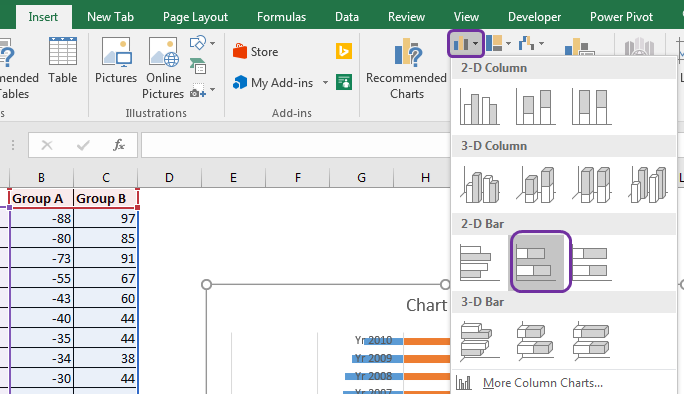Select column B header

[x=41, y=178]
